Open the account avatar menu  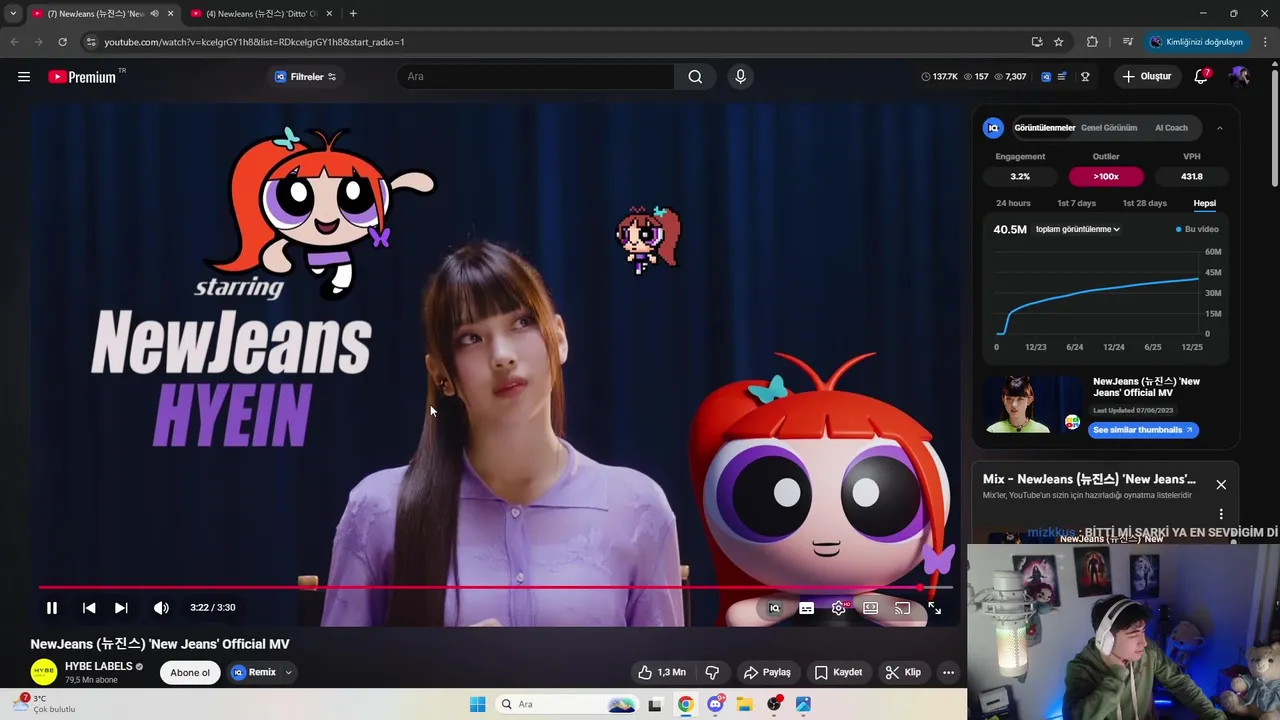point(1240,77)
